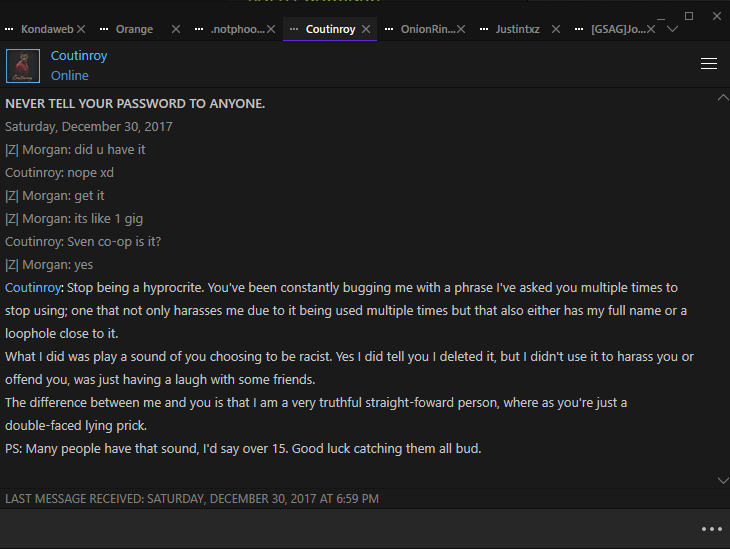730x549 pixels.
Task: Close the [GSAG]Jo chat tab
Action: coord(651,29)
